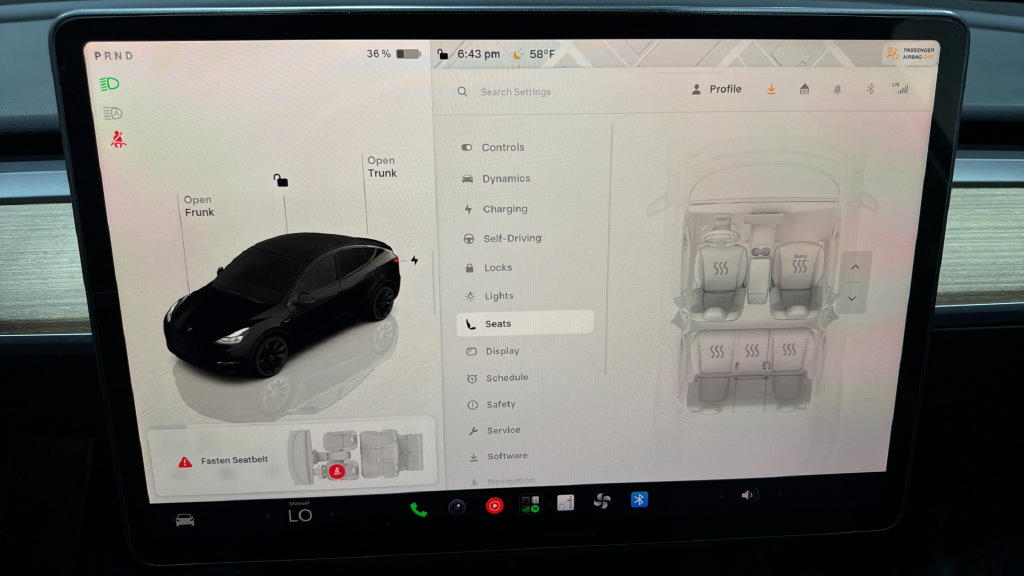
Task: Open the fan climate icon
Action: pyautogui.click(x=601, y=501)
